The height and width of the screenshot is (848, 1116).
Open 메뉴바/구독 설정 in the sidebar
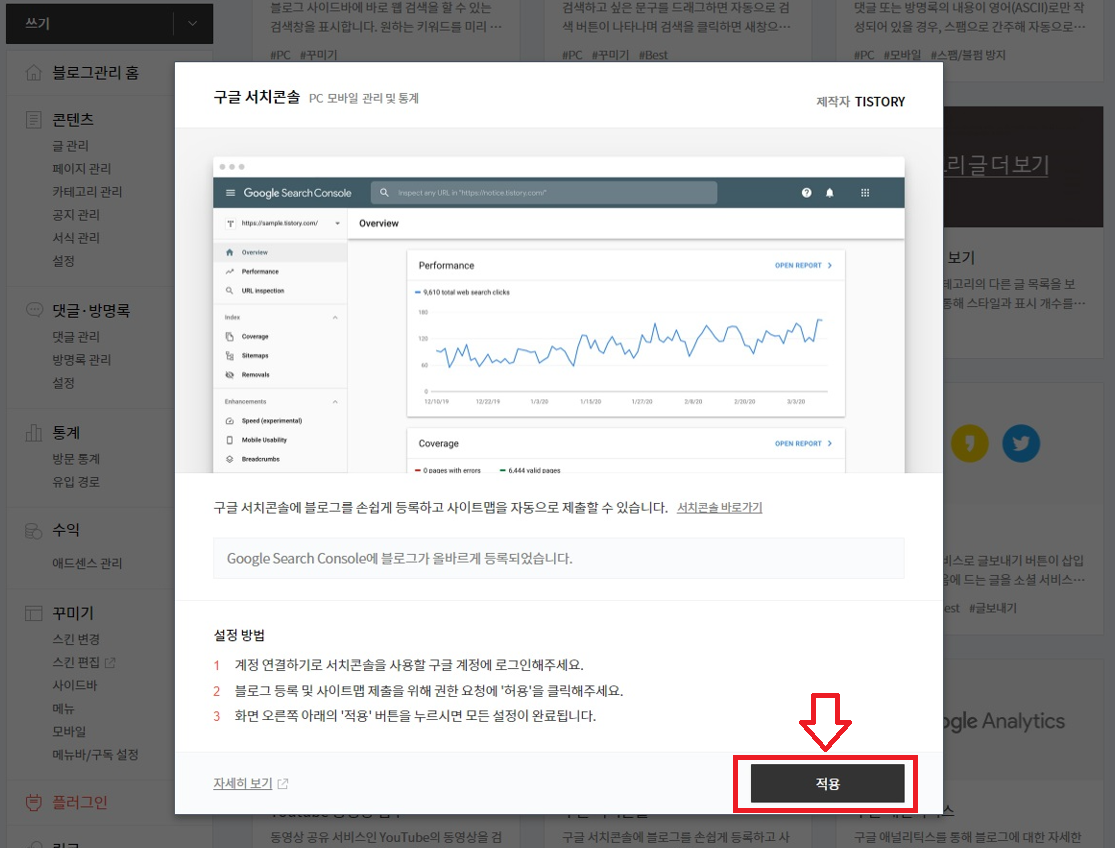click(95, 755)
